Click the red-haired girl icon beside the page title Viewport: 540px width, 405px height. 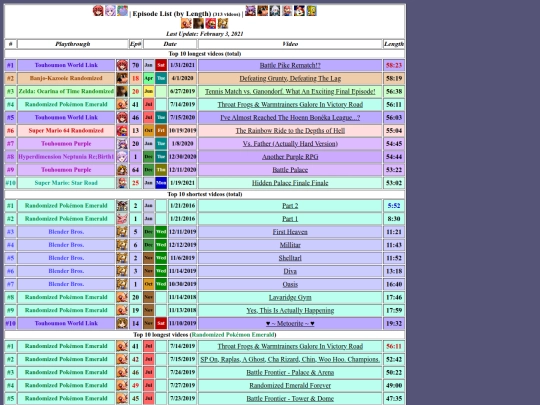tap(98, 11)
